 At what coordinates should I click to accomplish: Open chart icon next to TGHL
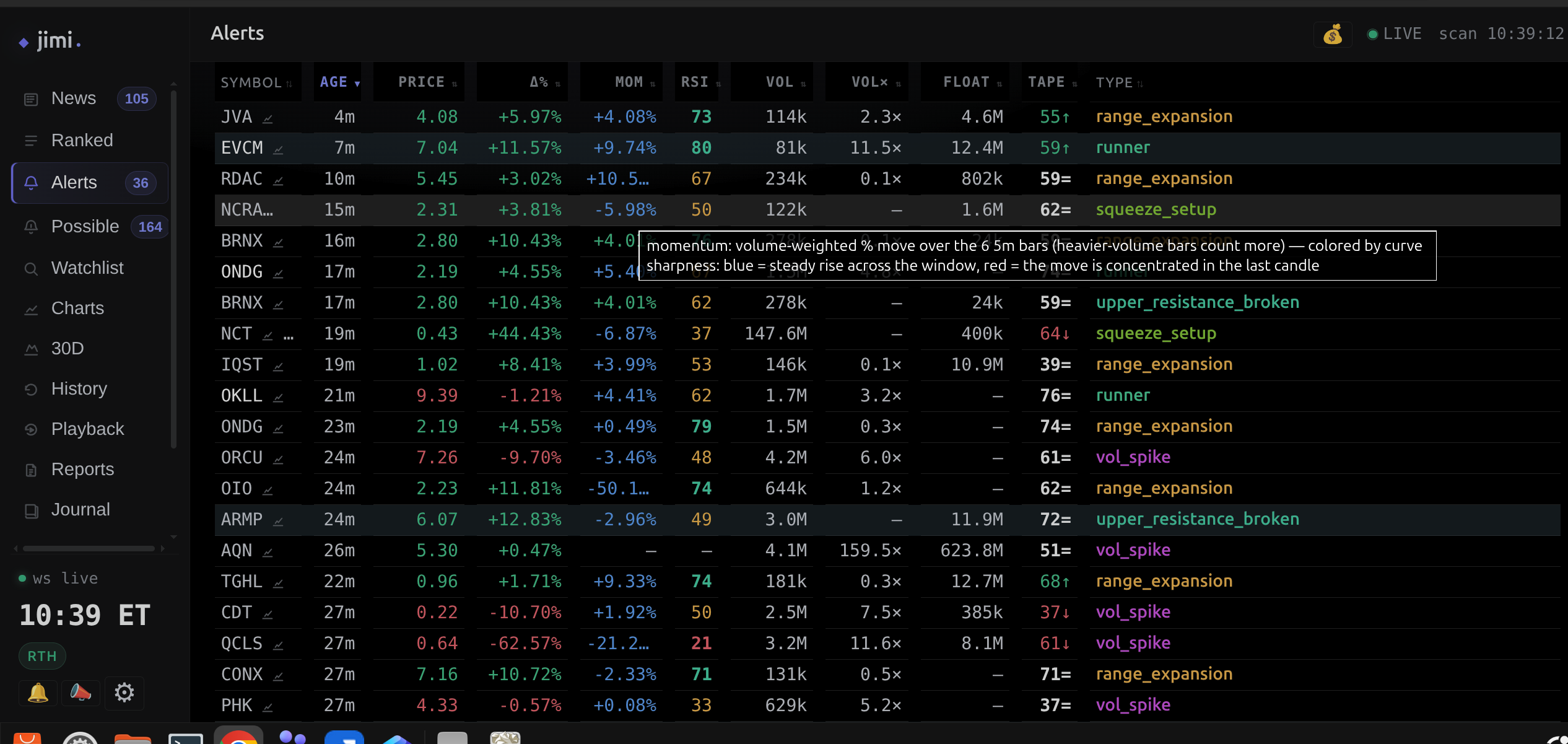[278, 582]
